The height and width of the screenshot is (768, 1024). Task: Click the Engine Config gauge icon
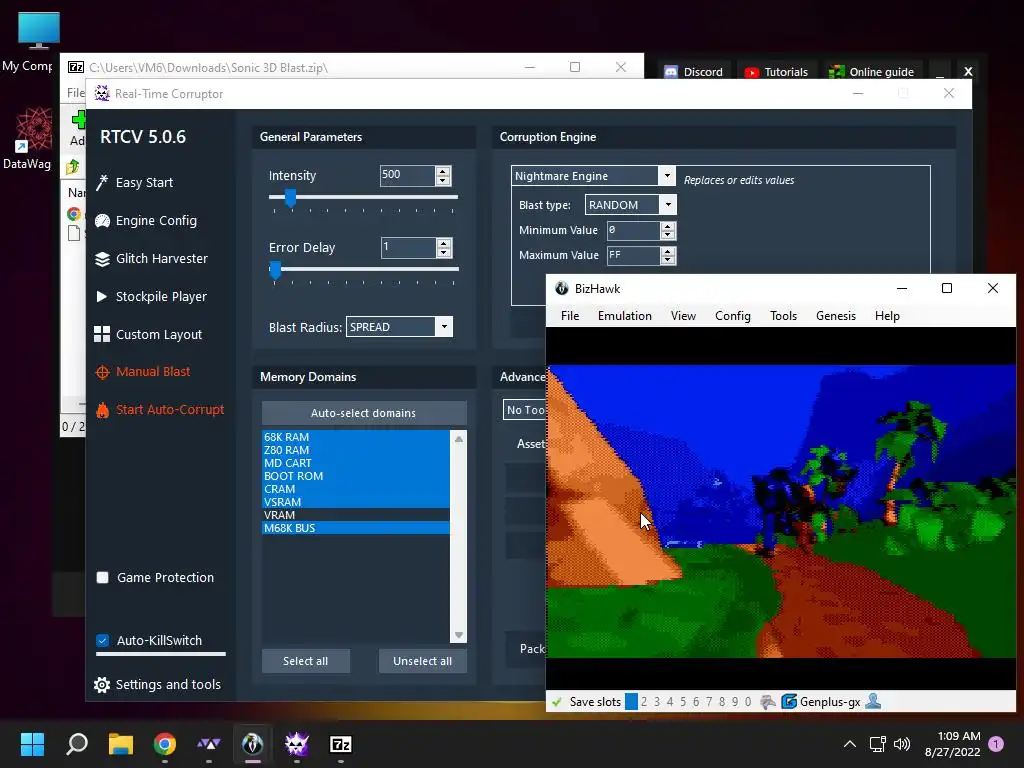click(102, 221)
